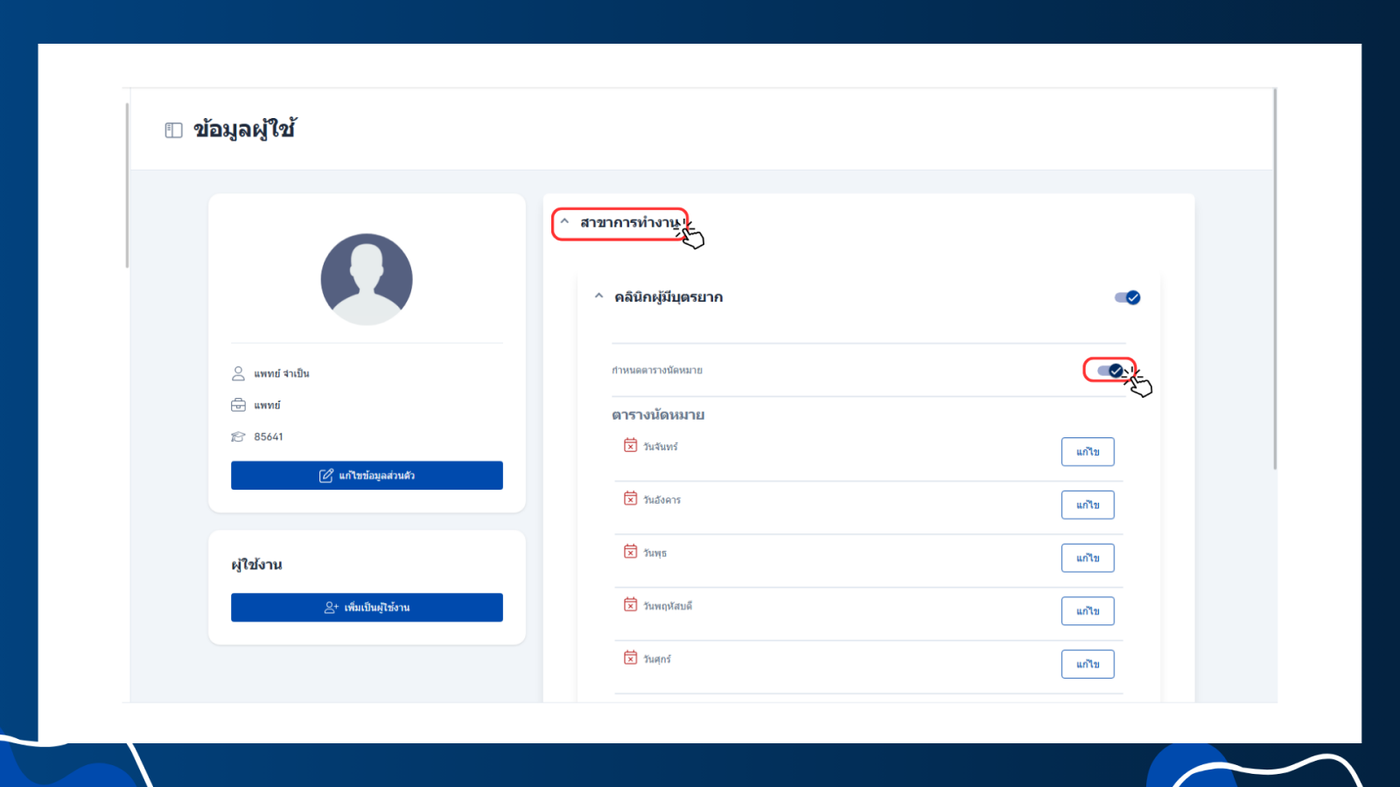Viewport: 1400px width, 787px height.
Task: Select แก้ไข in the วันพฤหัสบดี row
Action: click(1088, 611)
